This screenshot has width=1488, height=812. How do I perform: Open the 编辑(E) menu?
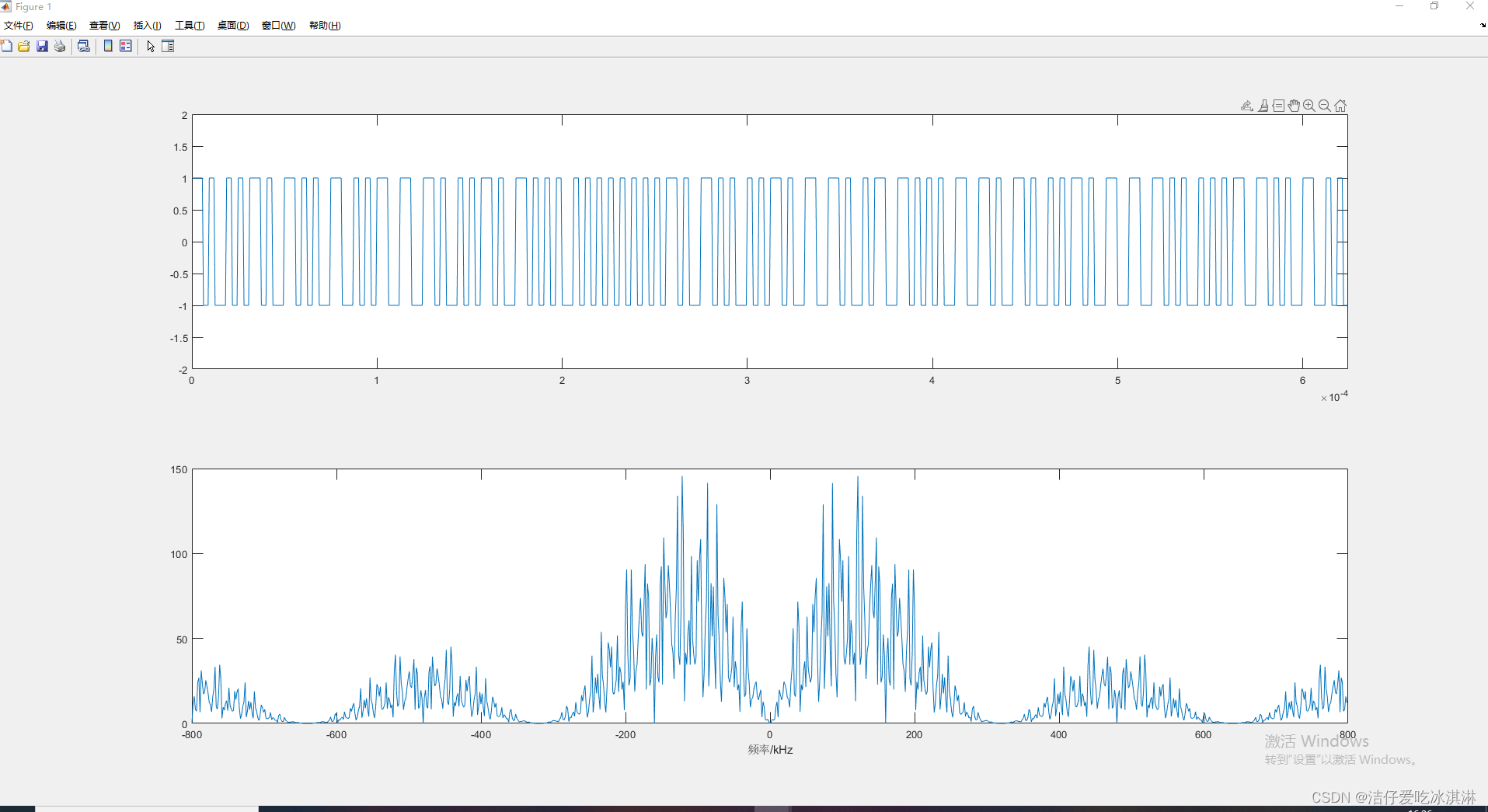click(61, 26)
